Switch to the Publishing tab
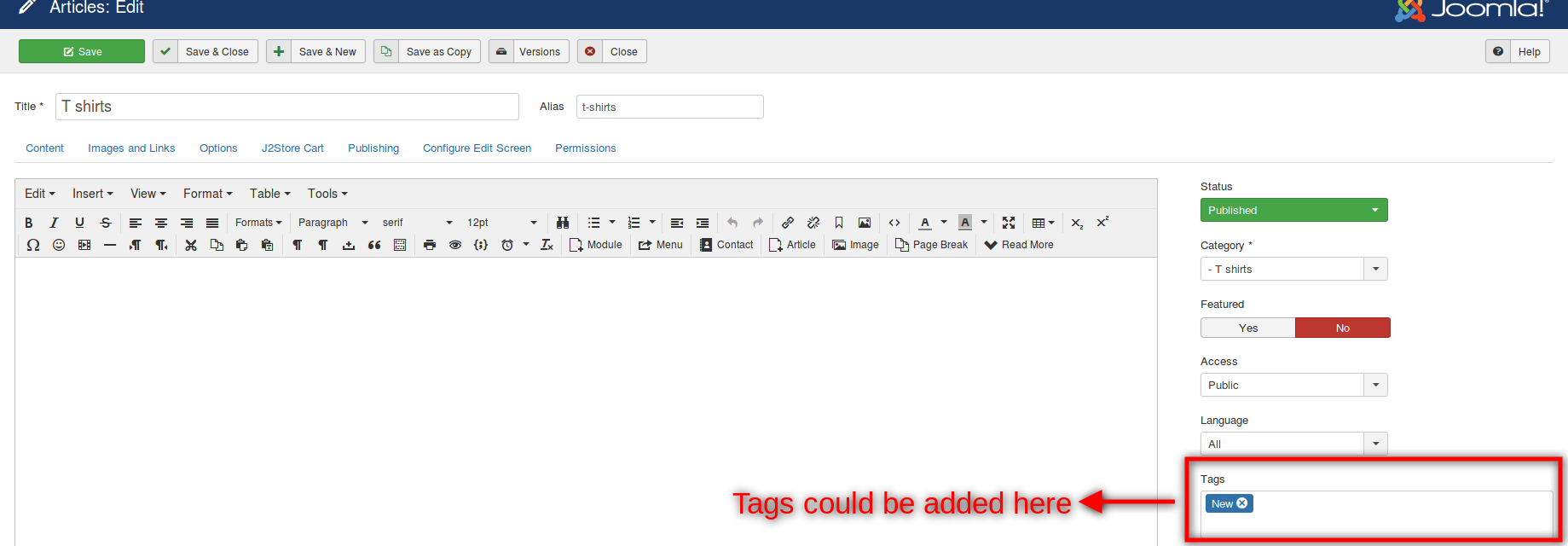The width and height of the screenshot is (1568, 546). click(x=373, y=148)
